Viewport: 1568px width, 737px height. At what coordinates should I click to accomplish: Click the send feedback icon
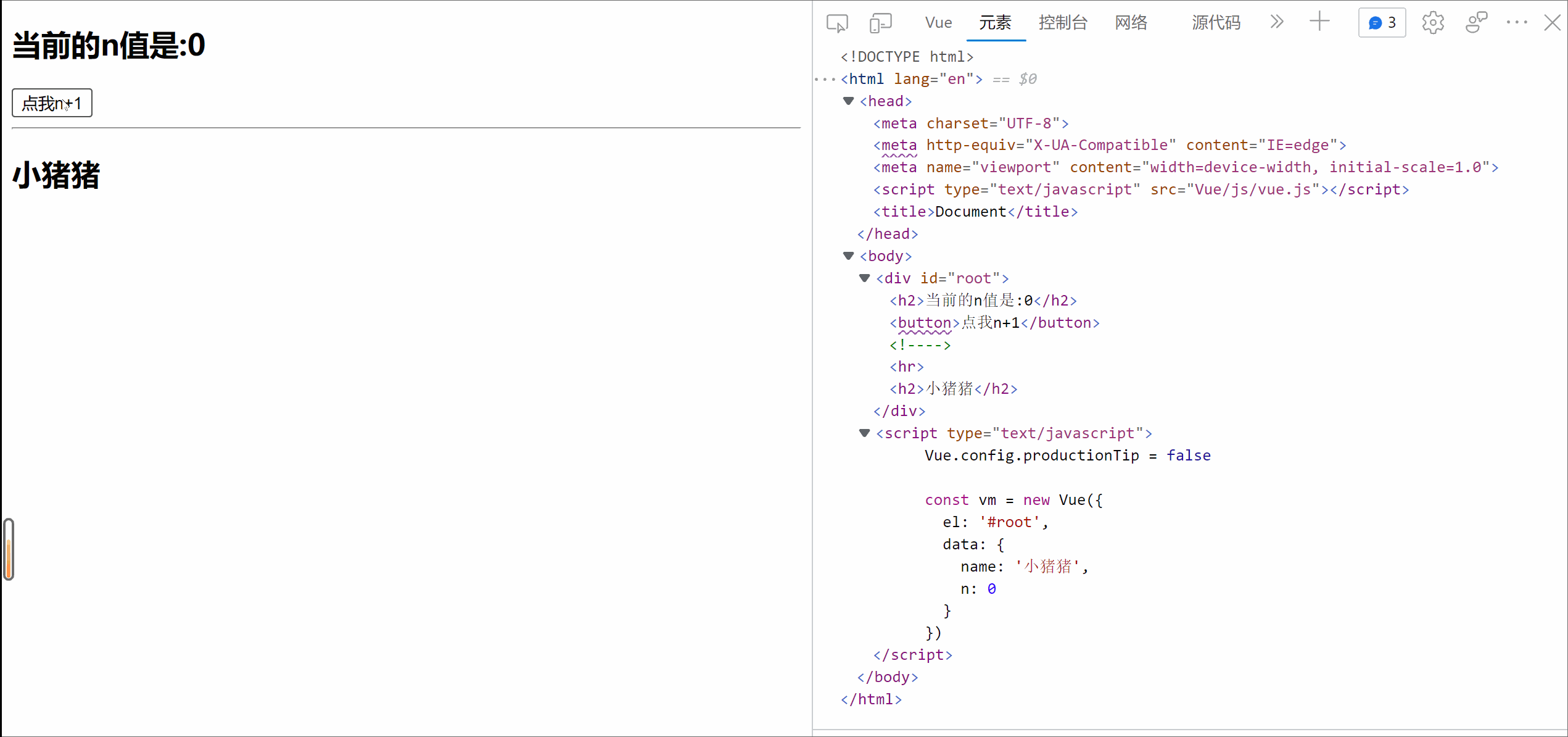(x=1476, y=23)
